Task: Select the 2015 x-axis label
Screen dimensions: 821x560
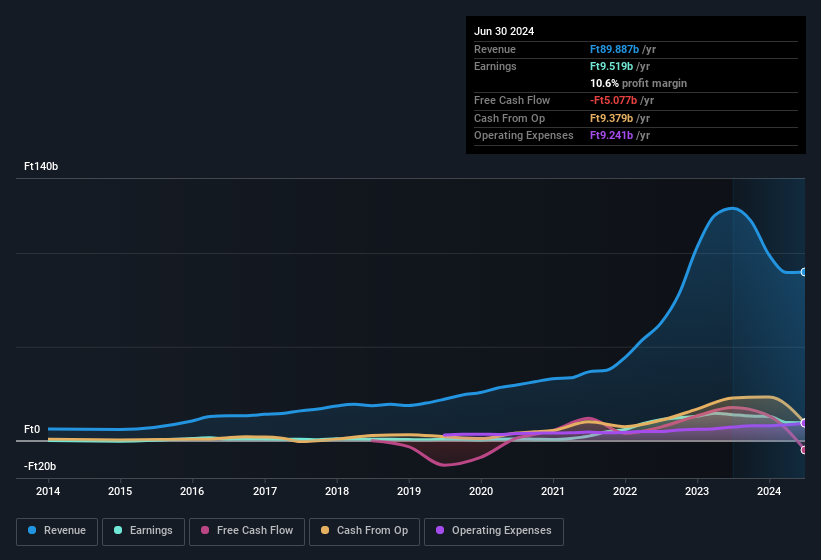Action: (120, 491)
